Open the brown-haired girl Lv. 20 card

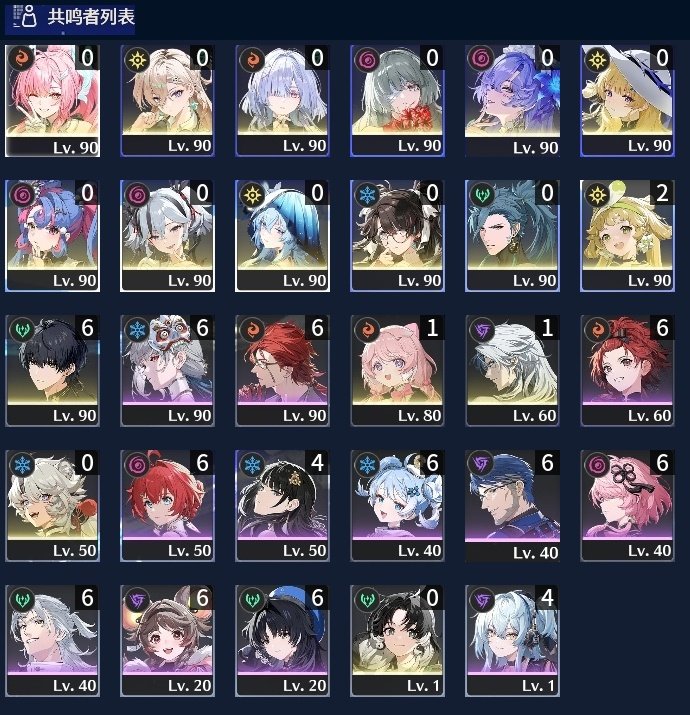coord(167,641)
